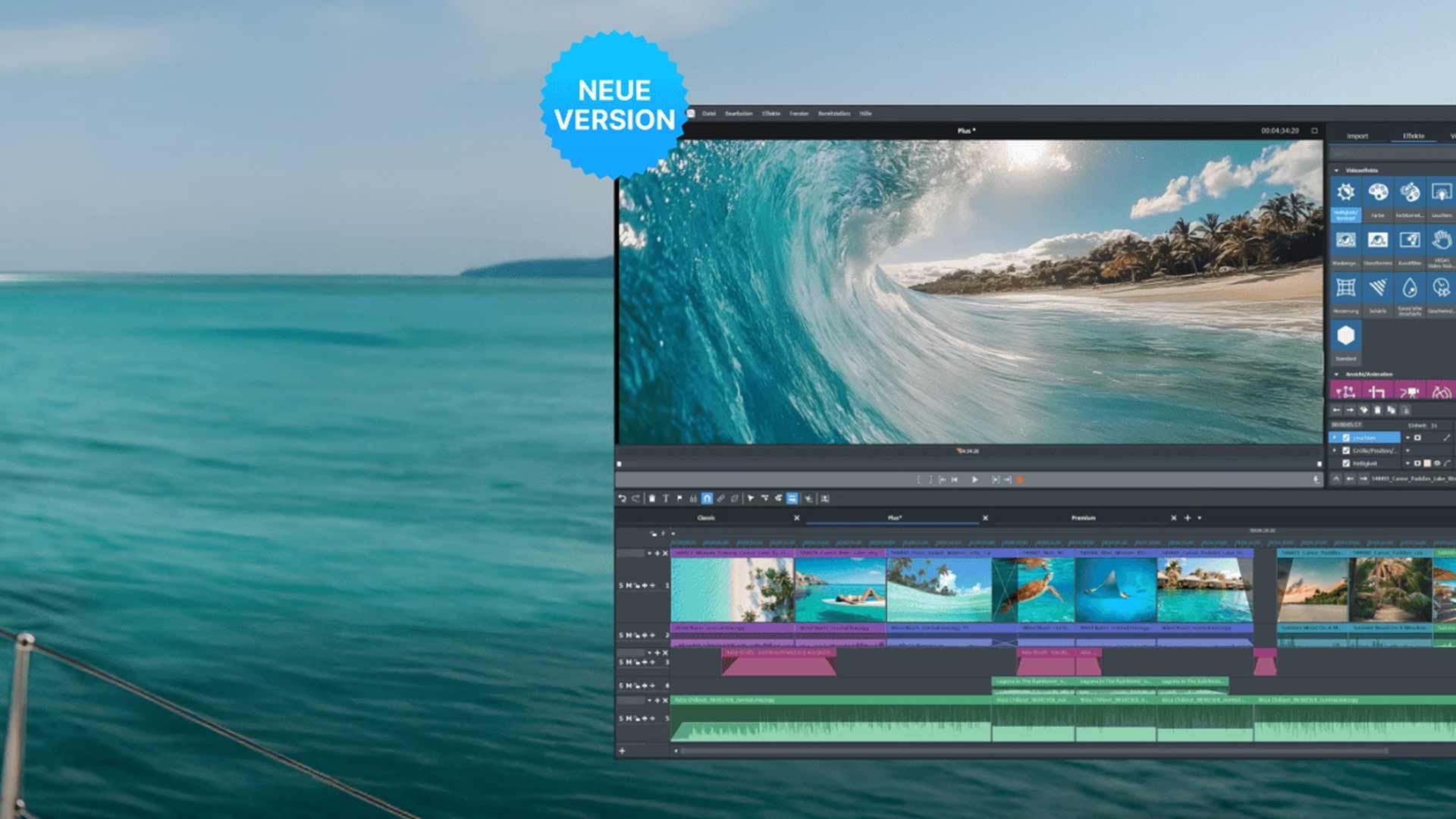Screen dimensions: 1456x819
Task: Select the Title (T) tool
Action: 666,499
